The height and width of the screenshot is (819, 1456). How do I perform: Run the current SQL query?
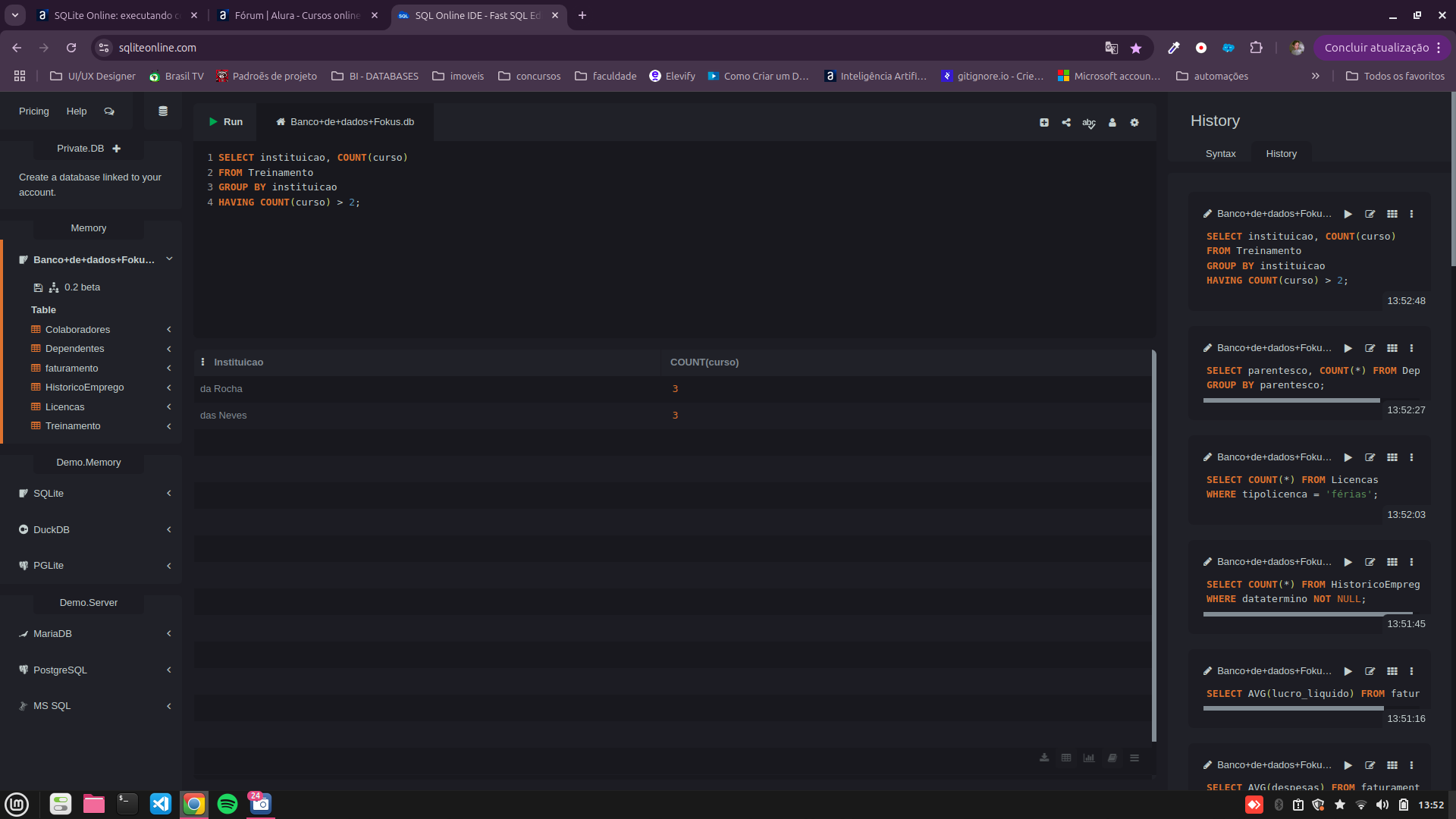[226, 122]
